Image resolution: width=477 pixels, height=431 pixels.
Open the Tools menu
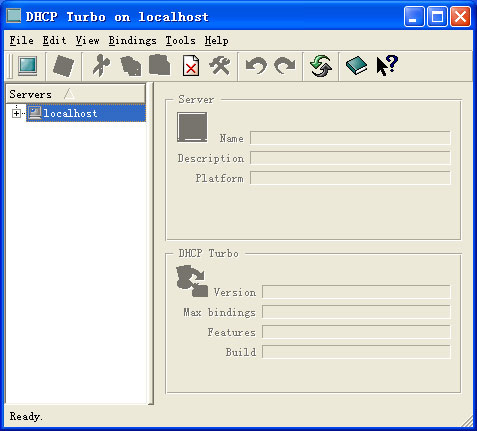click(180, 41)
